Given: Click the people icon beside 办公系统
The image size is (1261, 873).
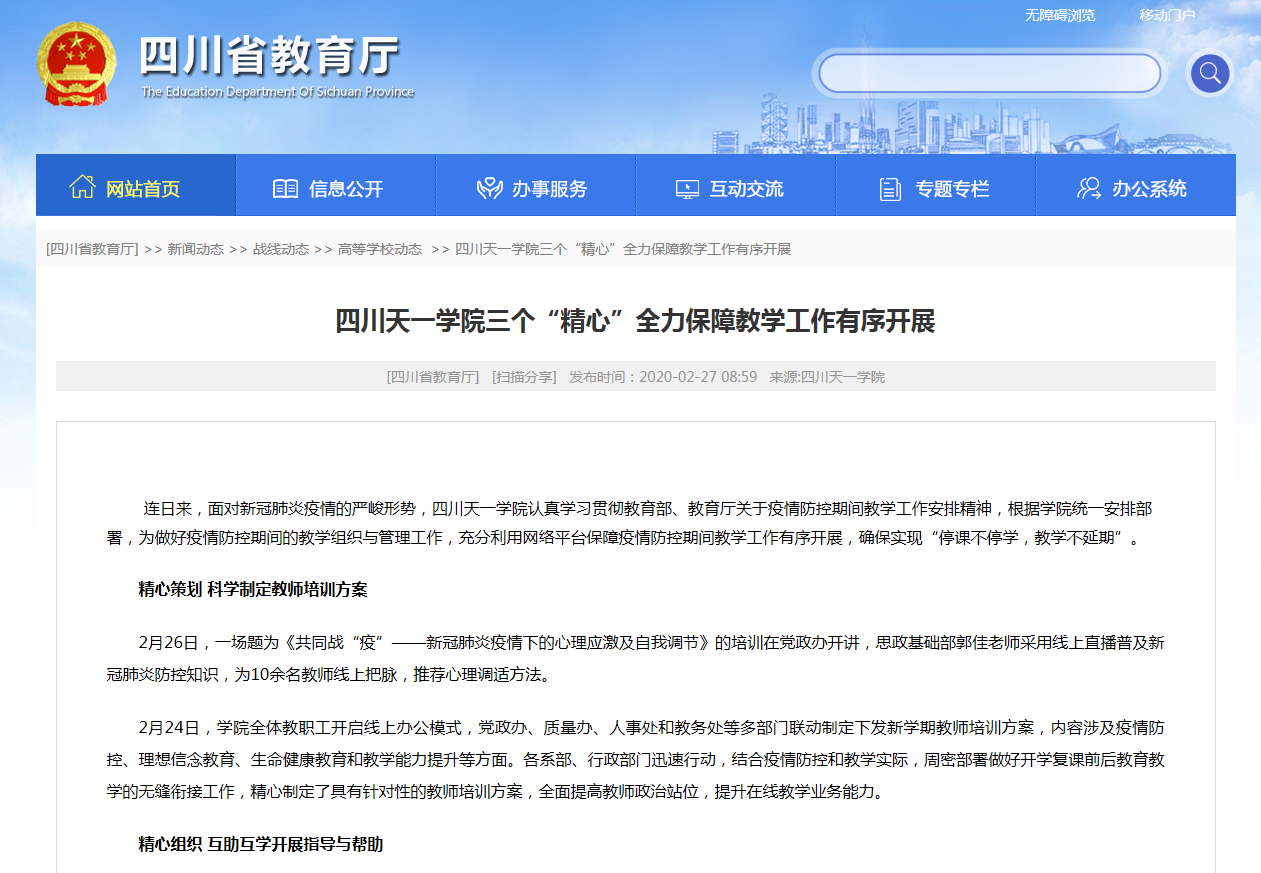Looking at the screenshot, I should [x=1088, y=188].
